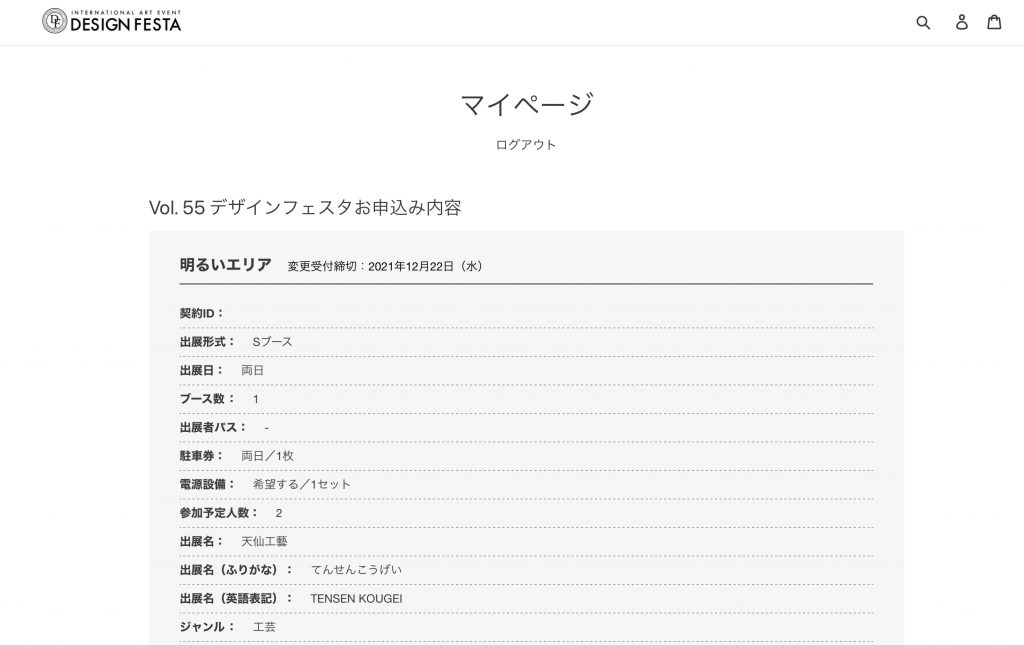Viewport: 1024px width, 645px height.
Task: Select the 明るいエリア section title
Action: coord(225,265)
